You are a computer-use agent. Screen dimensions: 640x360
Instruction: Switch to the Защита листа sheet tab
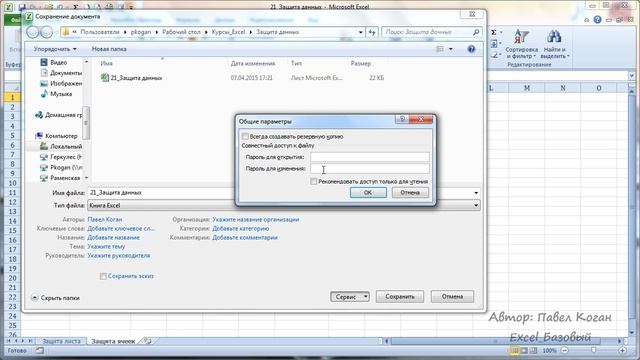[61, 341]
